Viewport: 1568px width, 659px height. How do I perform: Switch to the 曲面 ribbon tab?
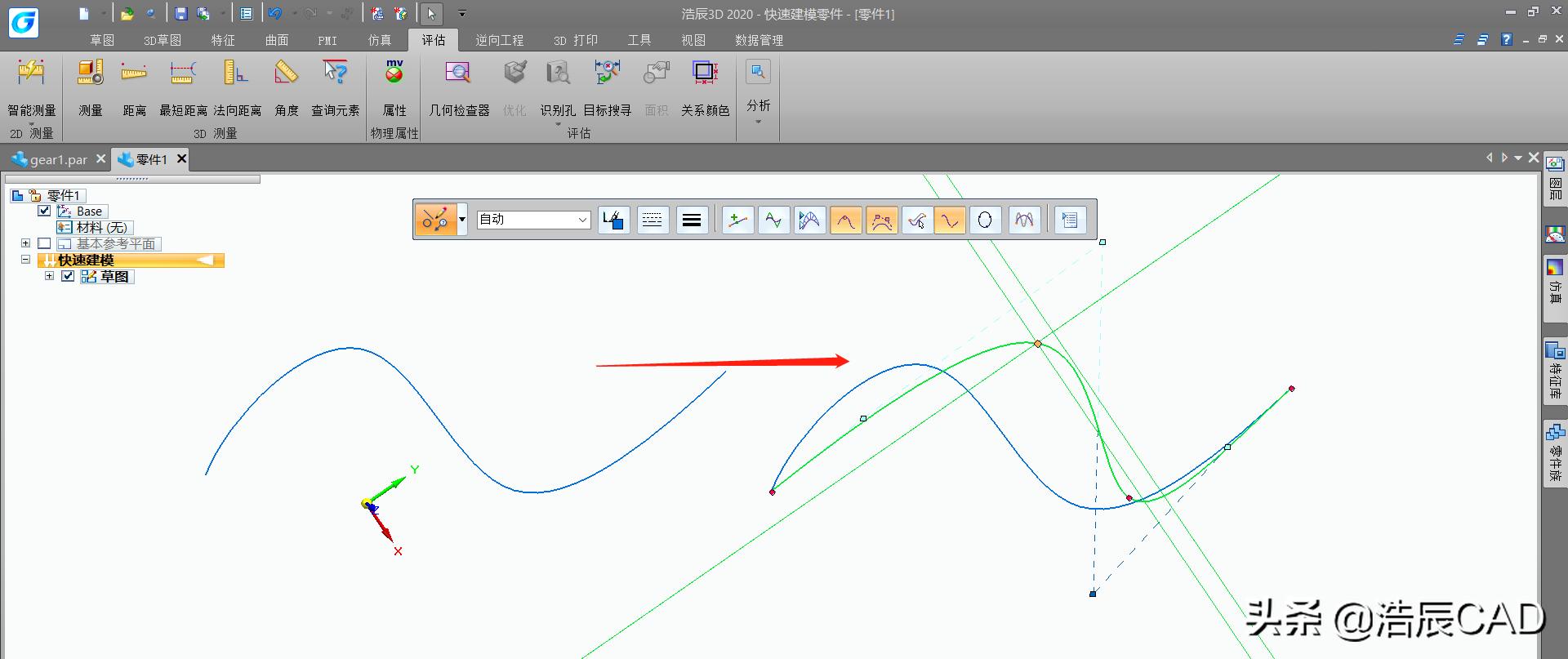(276, 40)
